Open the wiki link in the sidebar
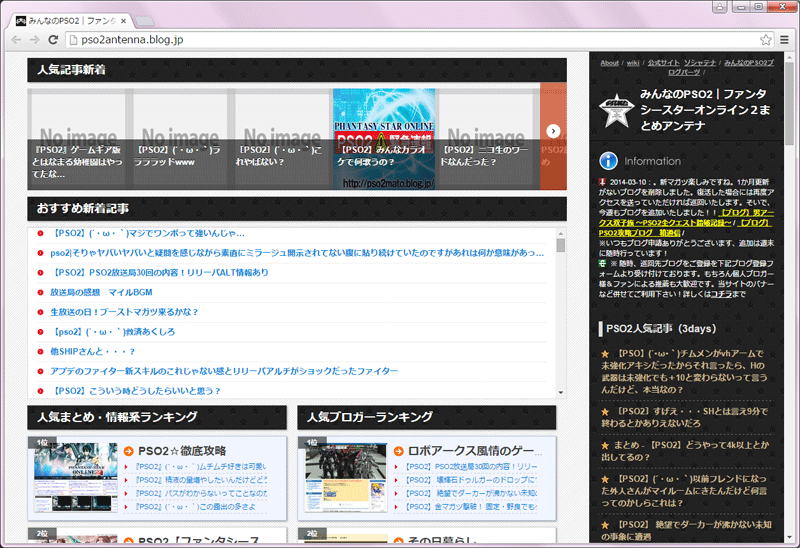This screenshot has height=548, width=800. point(633,63)
